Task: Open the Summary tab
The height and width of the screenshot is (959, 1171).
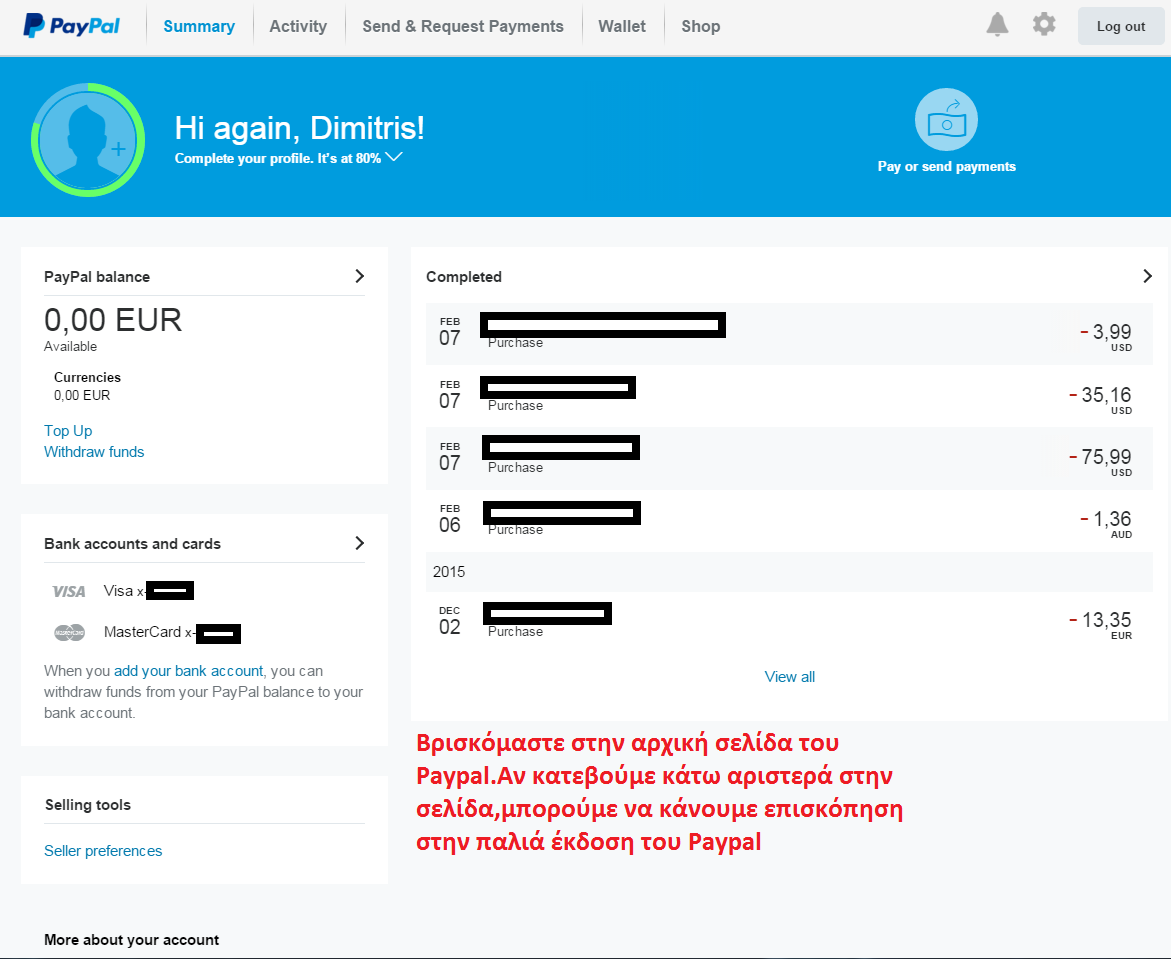Action: tap(199, 26)
